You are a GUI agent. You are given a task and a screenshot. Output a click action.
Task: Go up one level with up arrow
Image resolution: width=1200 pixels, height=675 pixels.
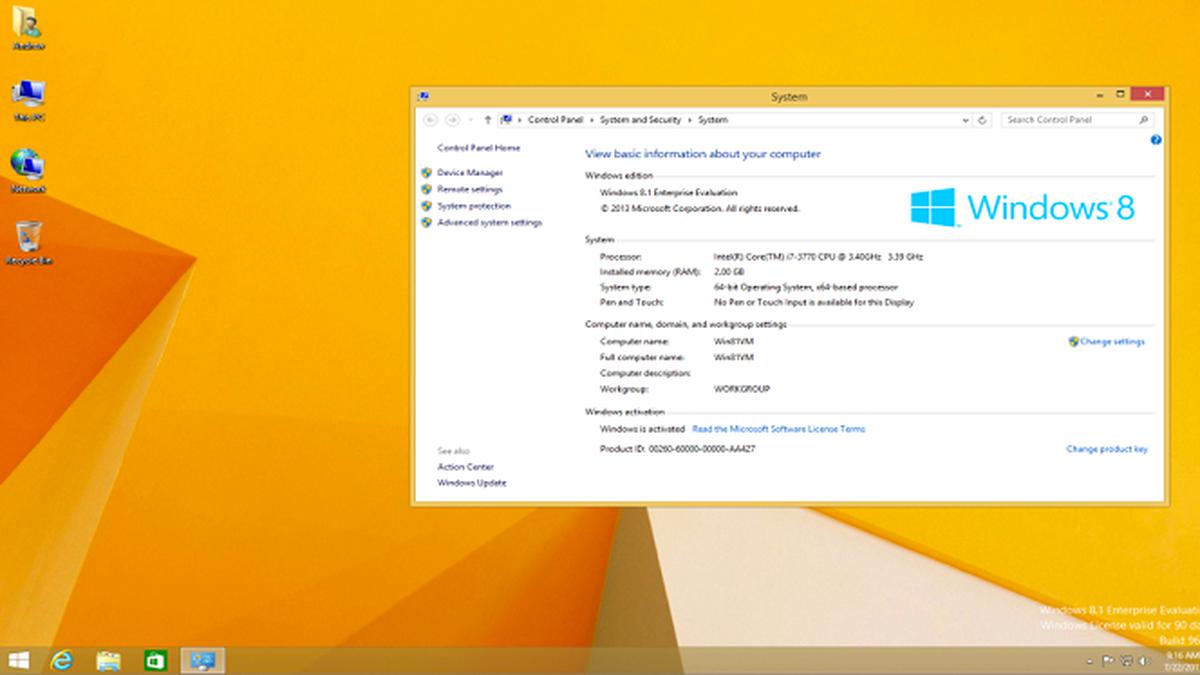[x=487, y=120]
